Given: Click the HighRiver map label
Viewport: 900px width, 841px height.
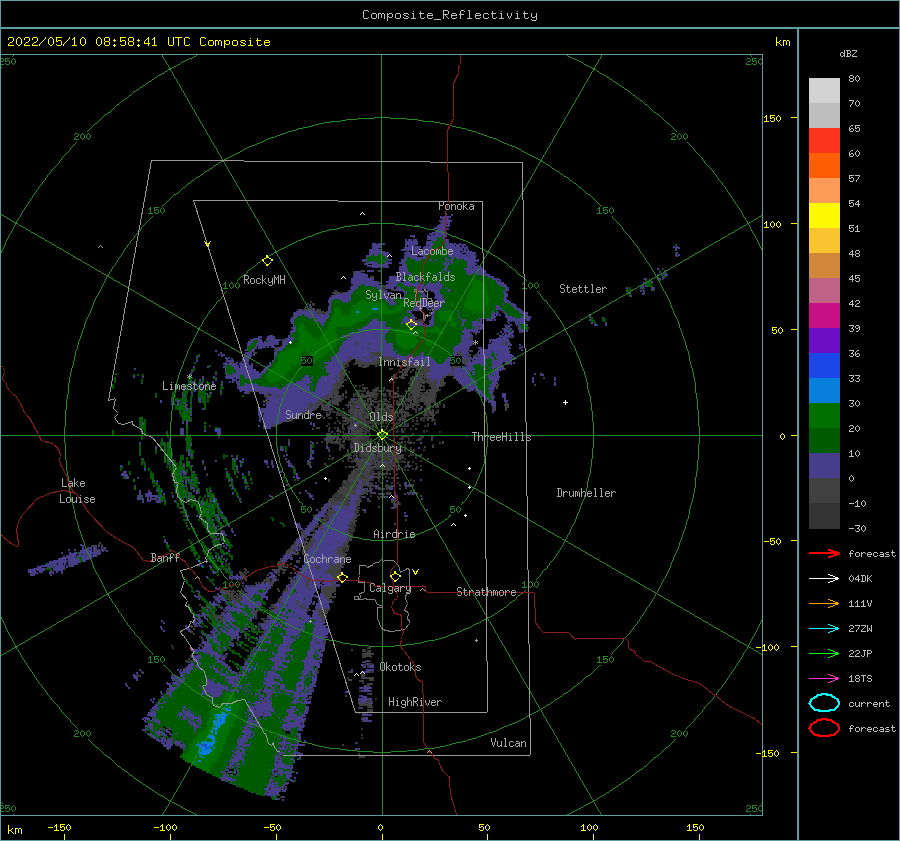Looking at the screenshot, I should pos(415,702).
